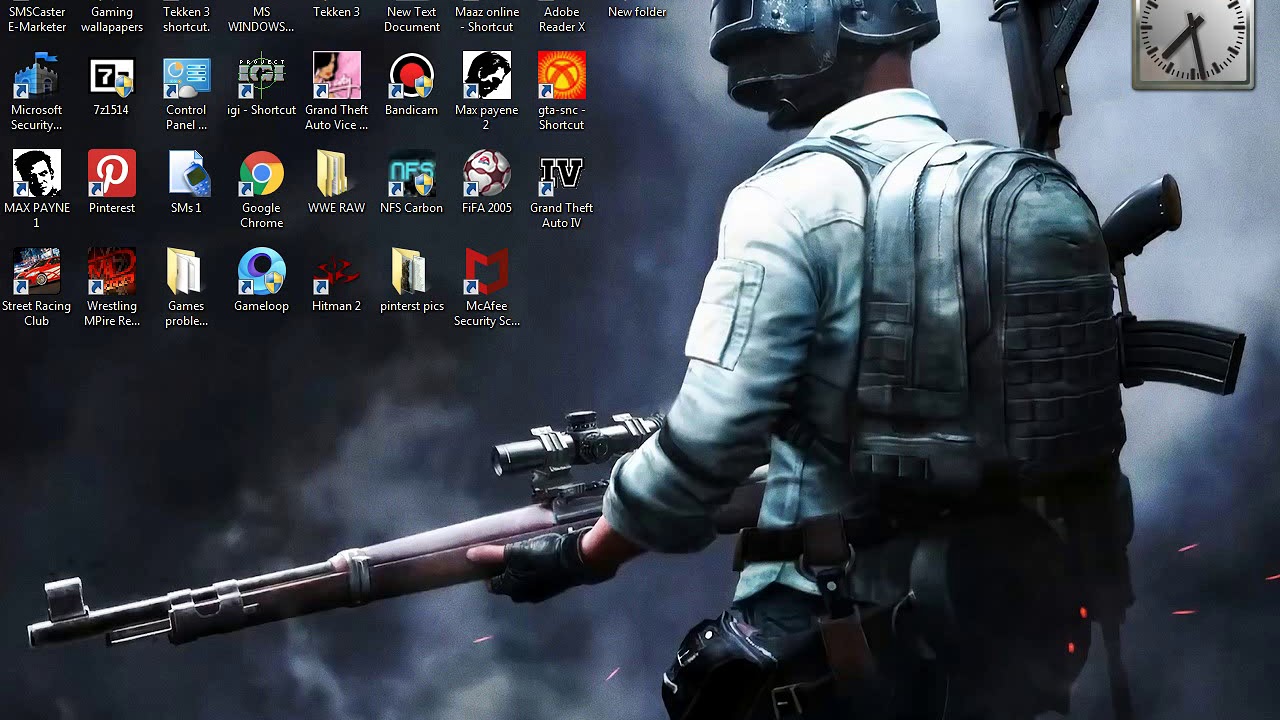Launch the 7z1514 installer icon
The width and height of the screenshot is (1280, 720).
click(x=112, y=77)
